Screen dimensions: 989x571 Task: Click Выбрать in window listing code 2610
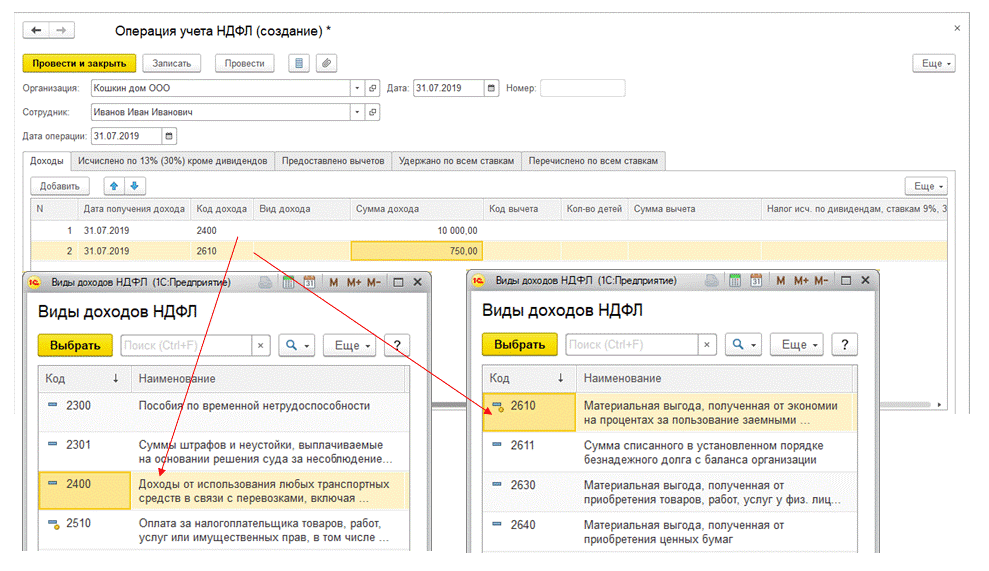[x=519, y=345]
